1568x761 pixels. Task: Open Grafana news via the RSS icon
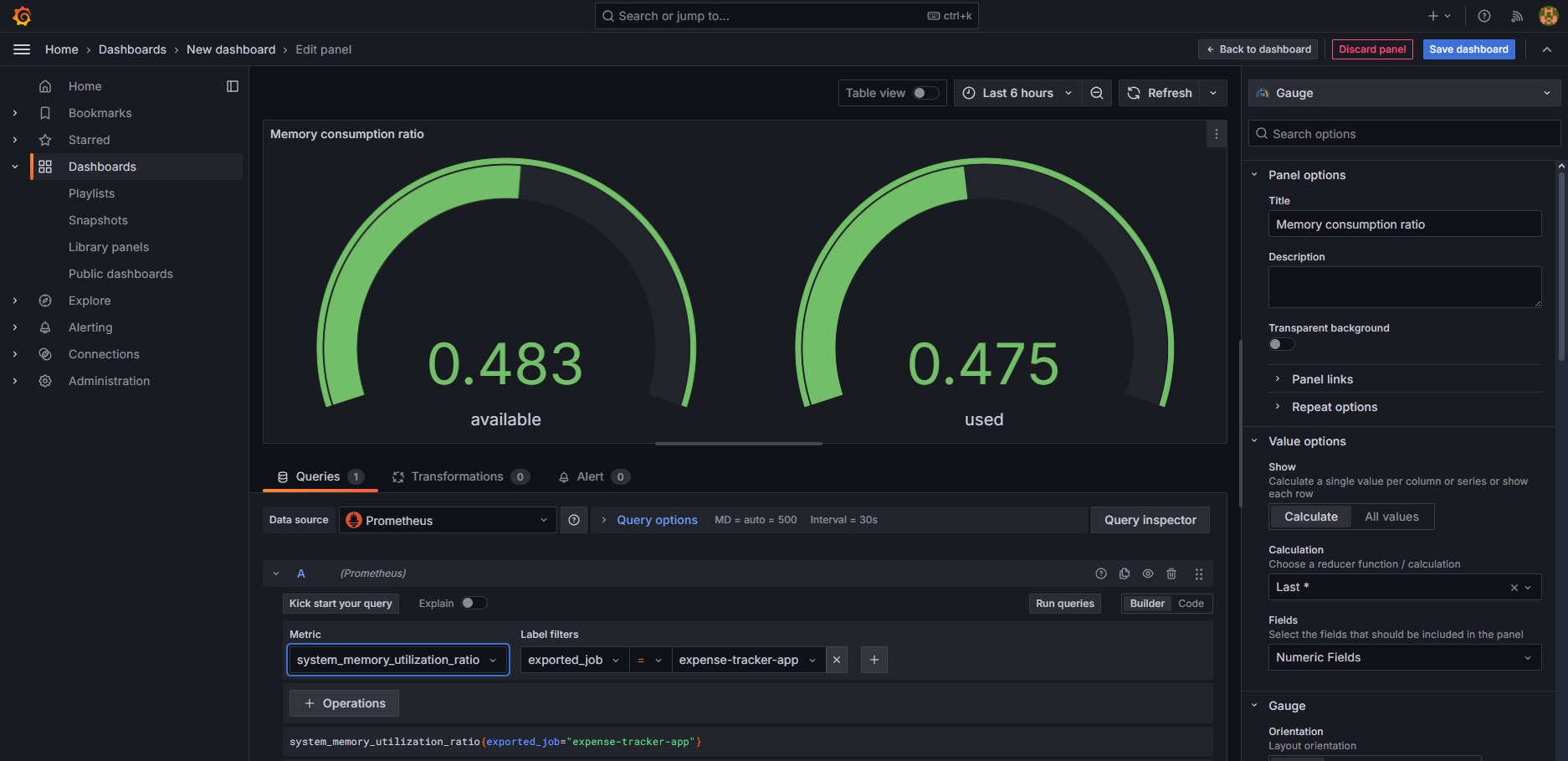[1516, 16]
